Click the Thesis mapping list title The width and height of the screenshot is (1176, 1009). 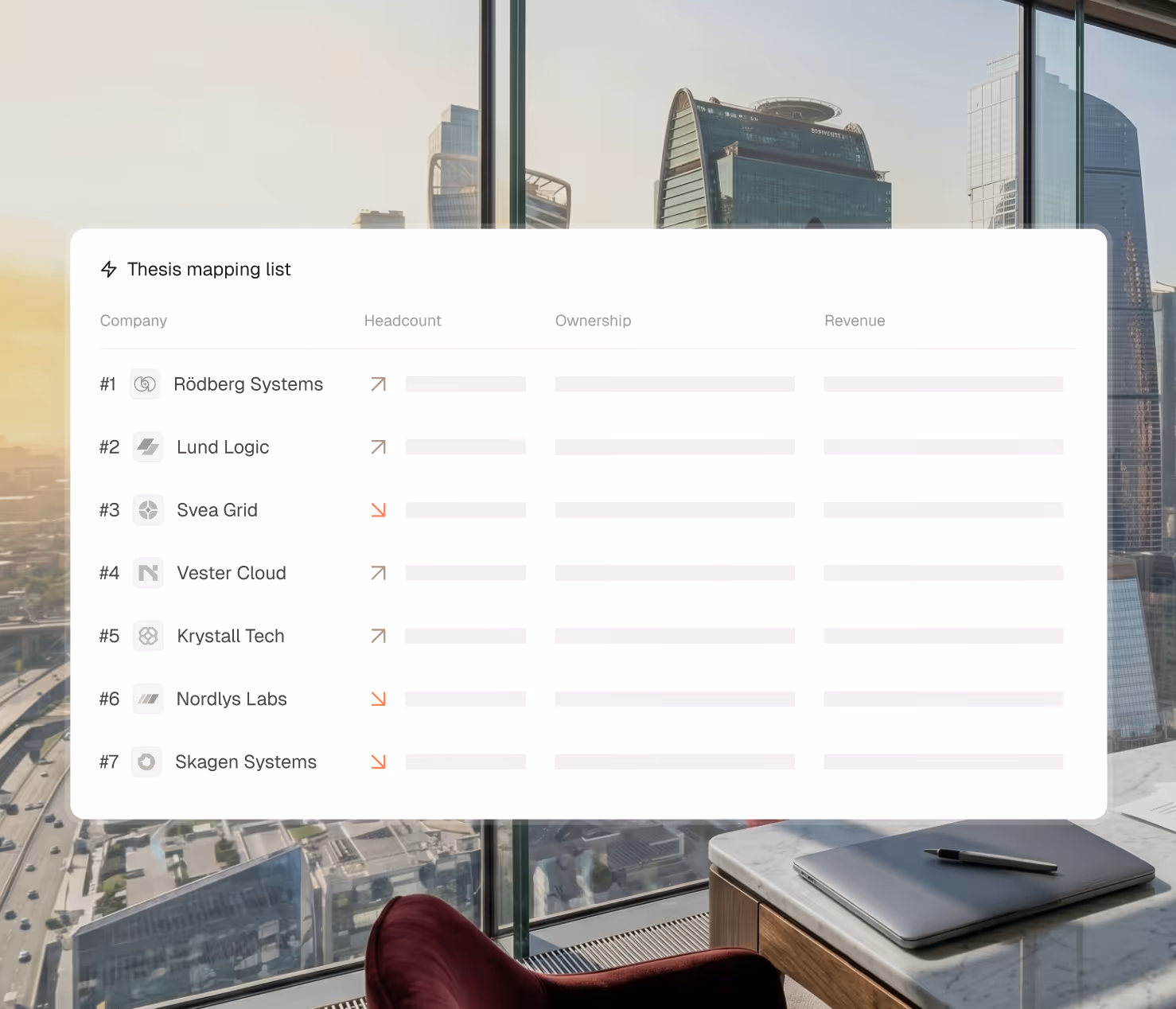point(209,270)
